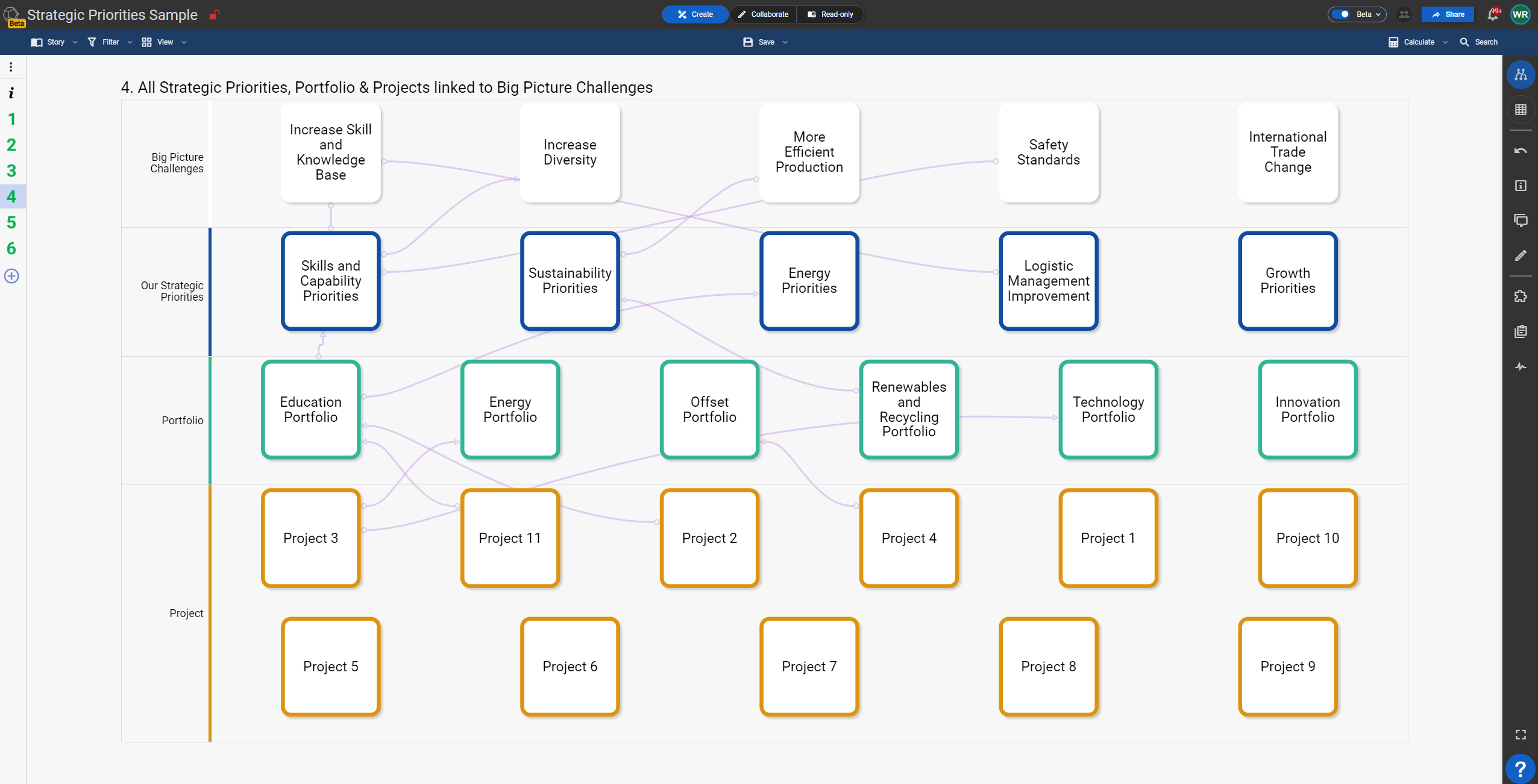The height and width of the screenshot is (784, 1538).
Task: Click the Share button
Action: tap(1448, 14)
